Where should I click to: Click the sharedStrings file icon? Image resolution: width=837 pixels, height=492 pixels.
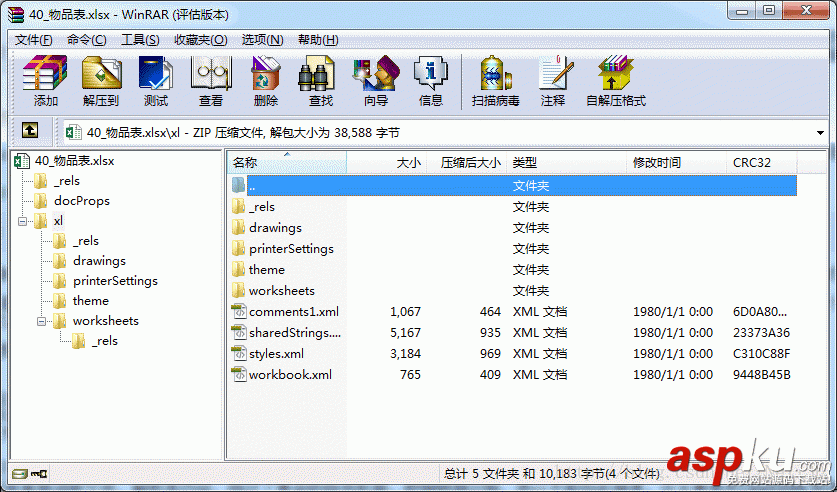tap(239, 332)
